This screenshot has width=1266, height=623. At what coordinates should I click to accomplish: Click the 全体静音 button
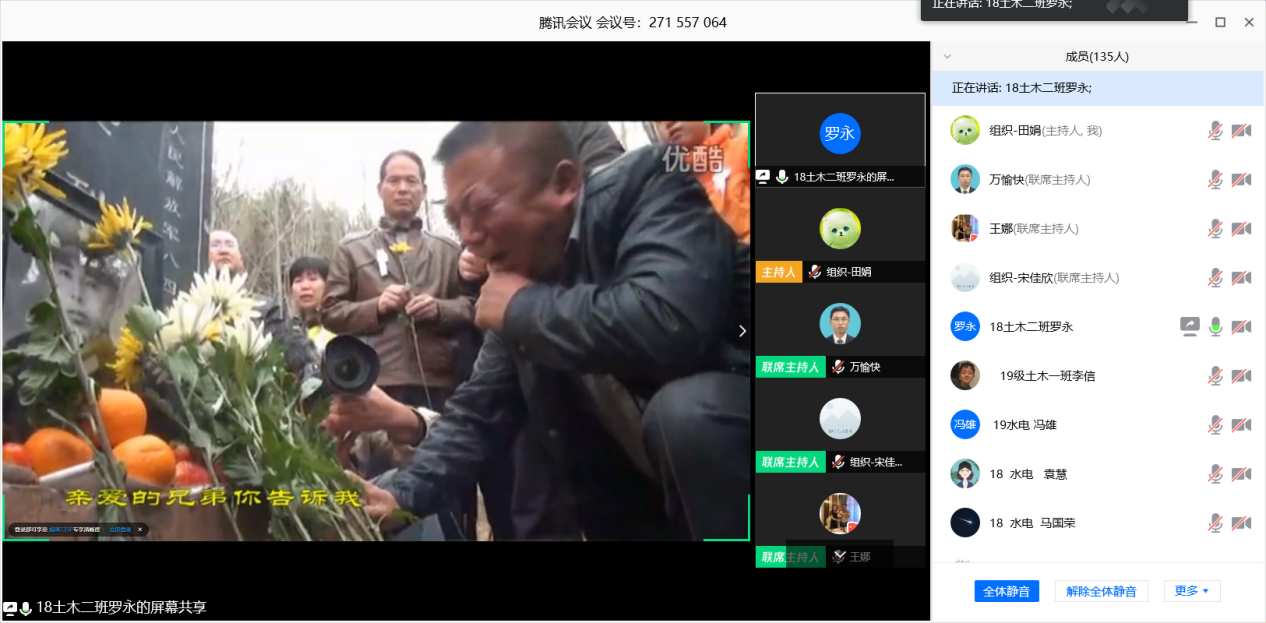coord(1006,591)
